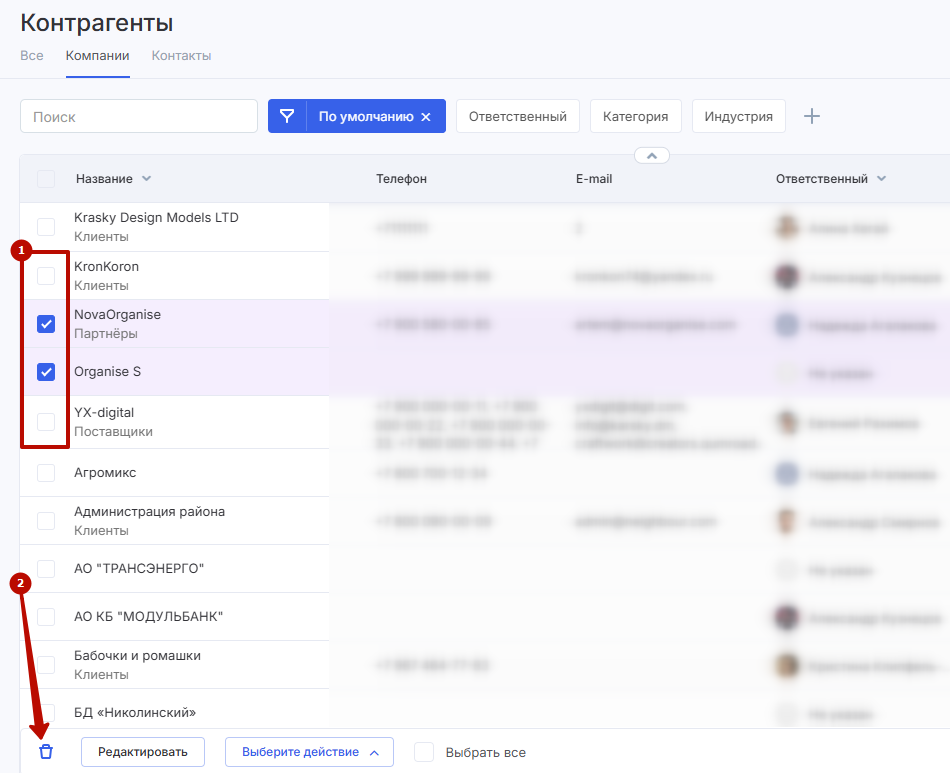Open the «Выберите действие» dropdown
This screenshot has height=773, width=950.
309,752
